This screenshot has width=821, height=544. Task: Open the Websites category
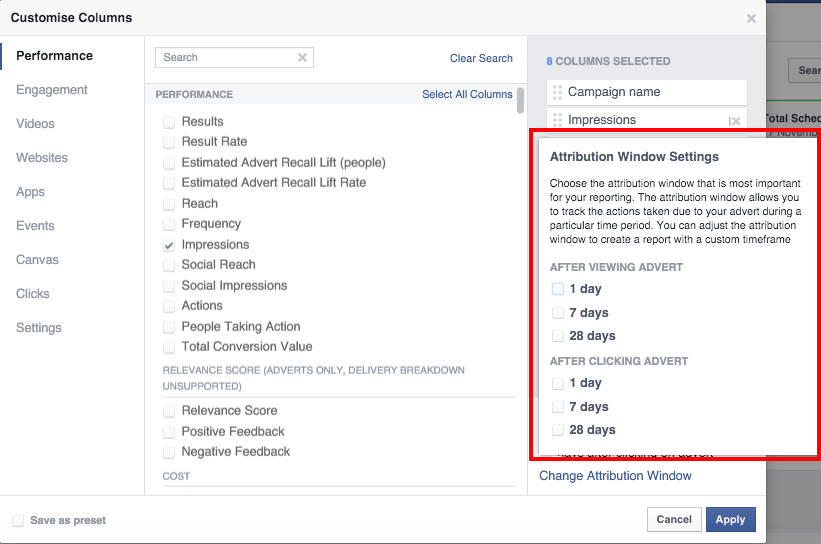42,158
